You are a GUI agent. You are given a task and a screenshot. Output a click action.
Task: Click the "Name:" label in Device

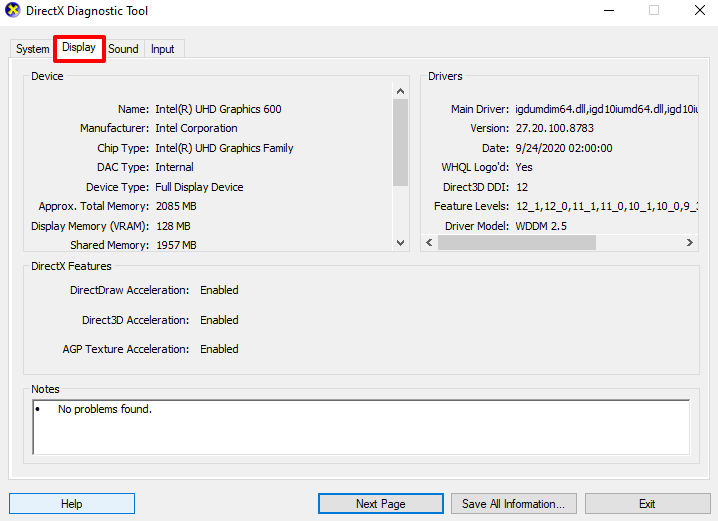[133, 109]
